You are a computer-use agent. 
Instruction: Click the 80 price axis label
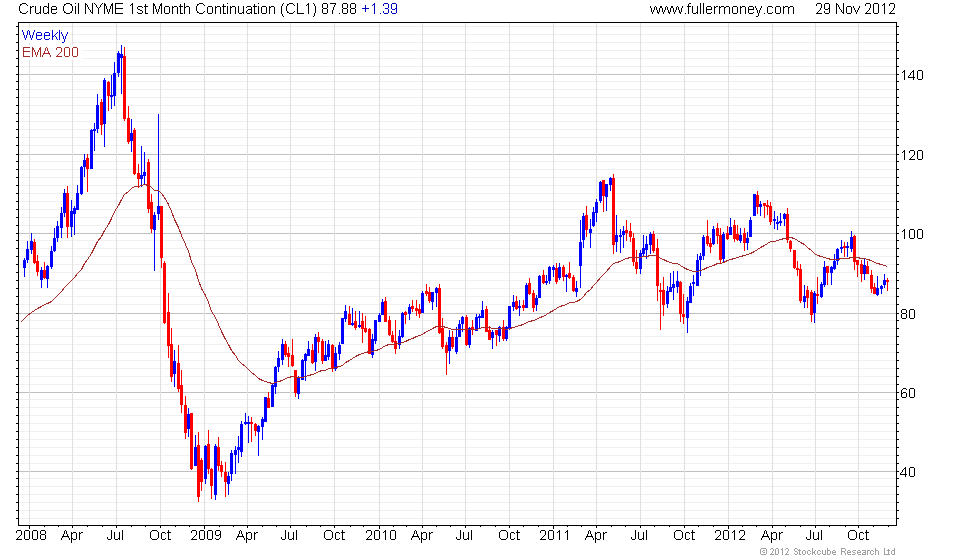click(908, 314)
